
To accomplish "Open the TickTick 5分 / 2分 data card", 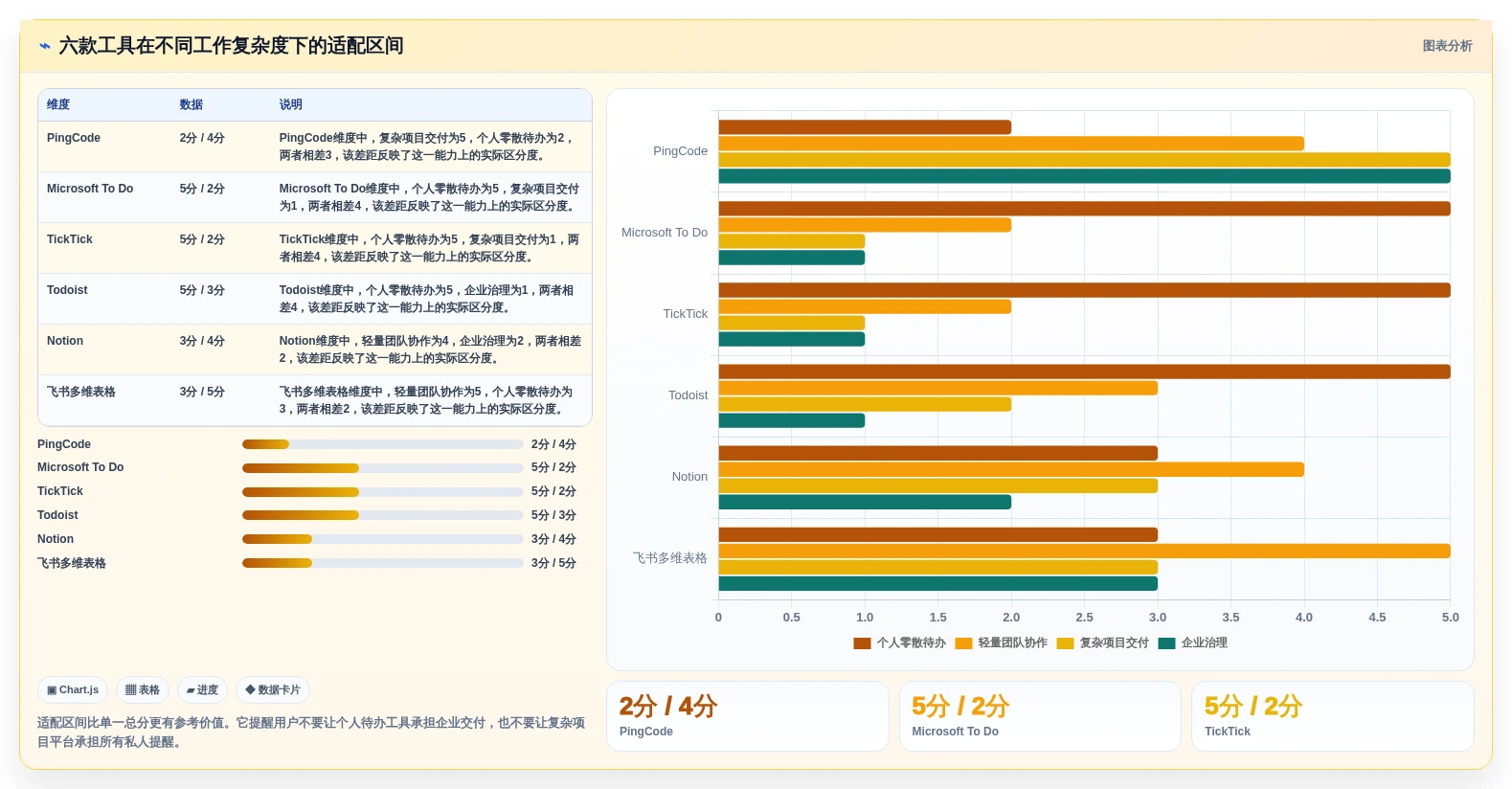I will tap(1332, 716).
